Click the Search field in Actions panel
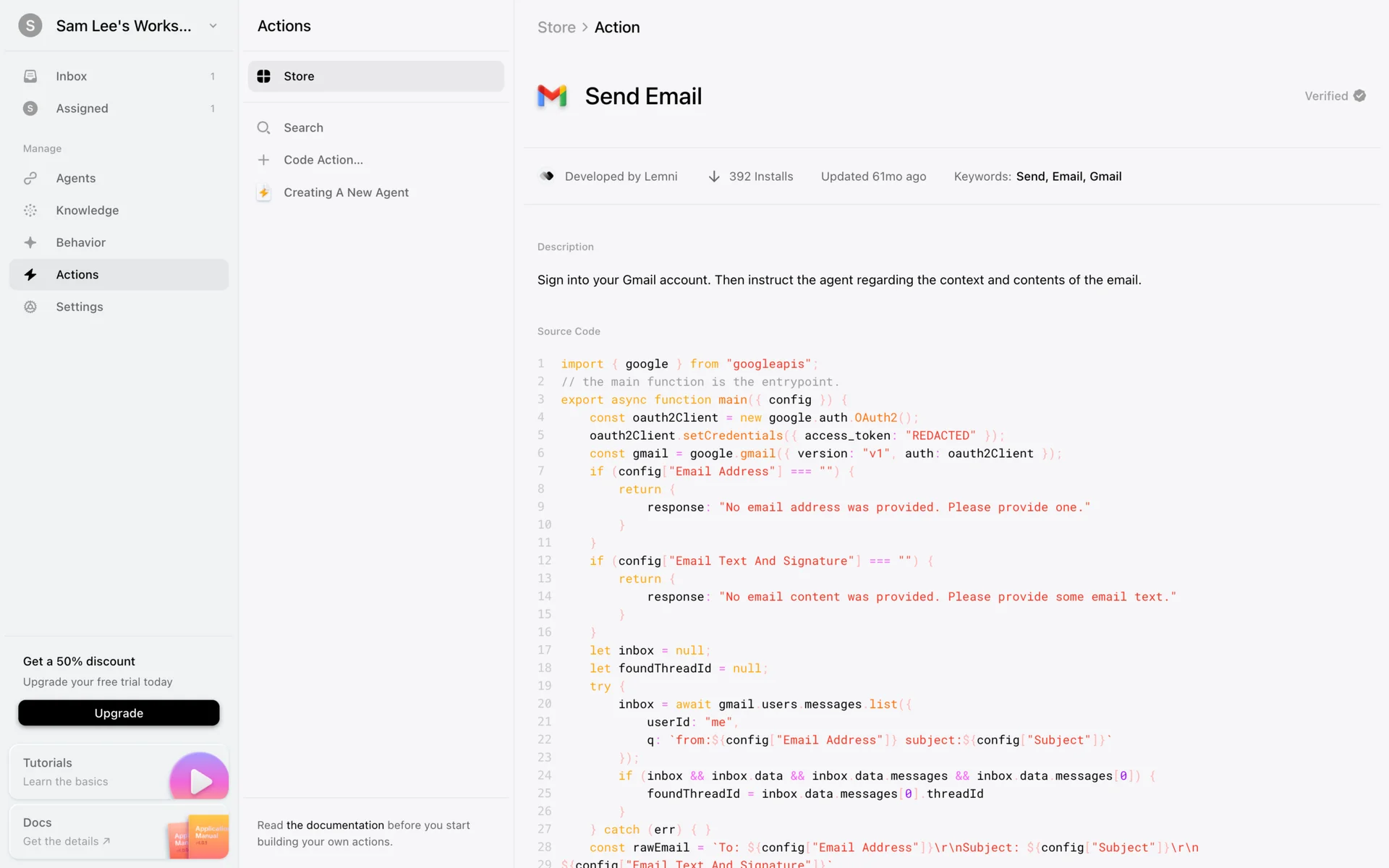Viewport: 1389px width, 868px height. (303, 128)
